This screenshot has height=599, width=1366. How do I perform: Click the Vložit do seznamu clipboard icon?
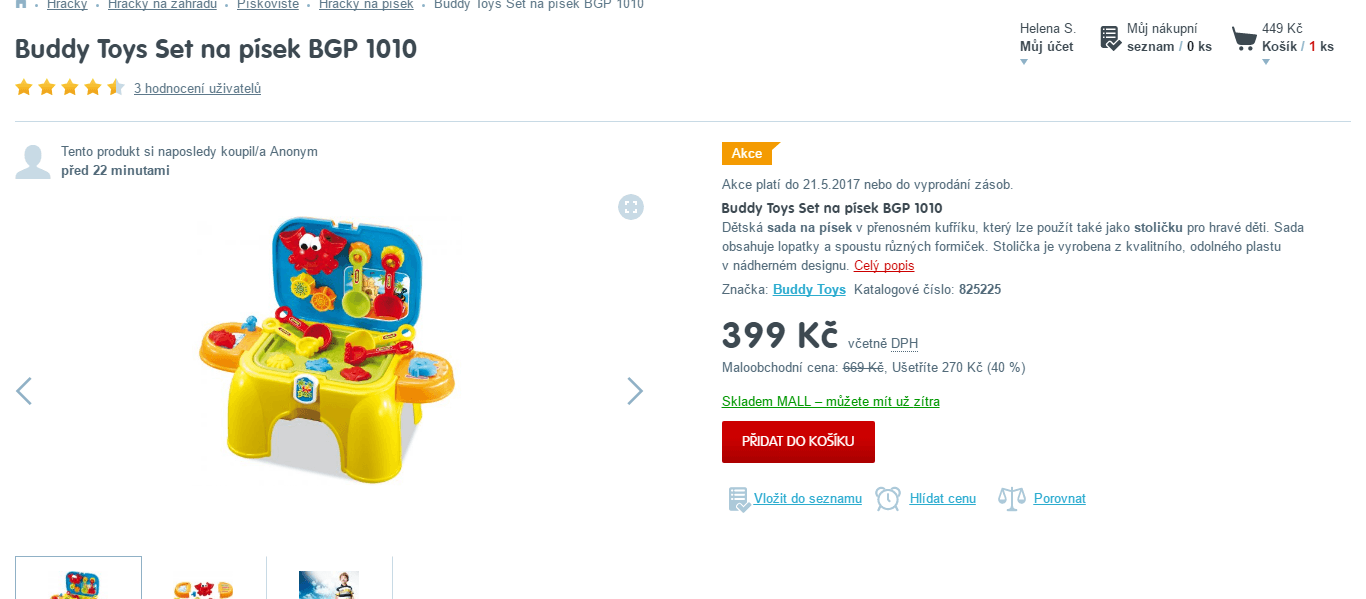[739, 498]
